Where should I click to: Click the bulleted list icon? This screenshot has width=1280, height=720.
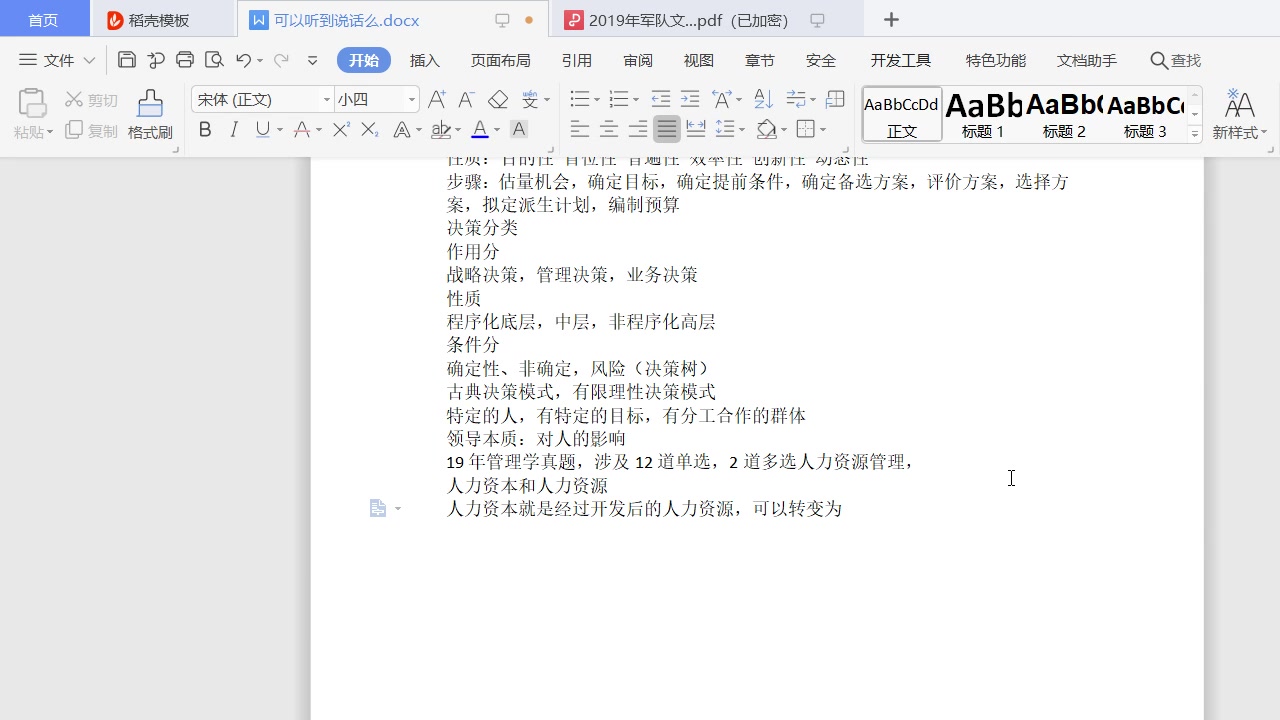pos(579,99)
